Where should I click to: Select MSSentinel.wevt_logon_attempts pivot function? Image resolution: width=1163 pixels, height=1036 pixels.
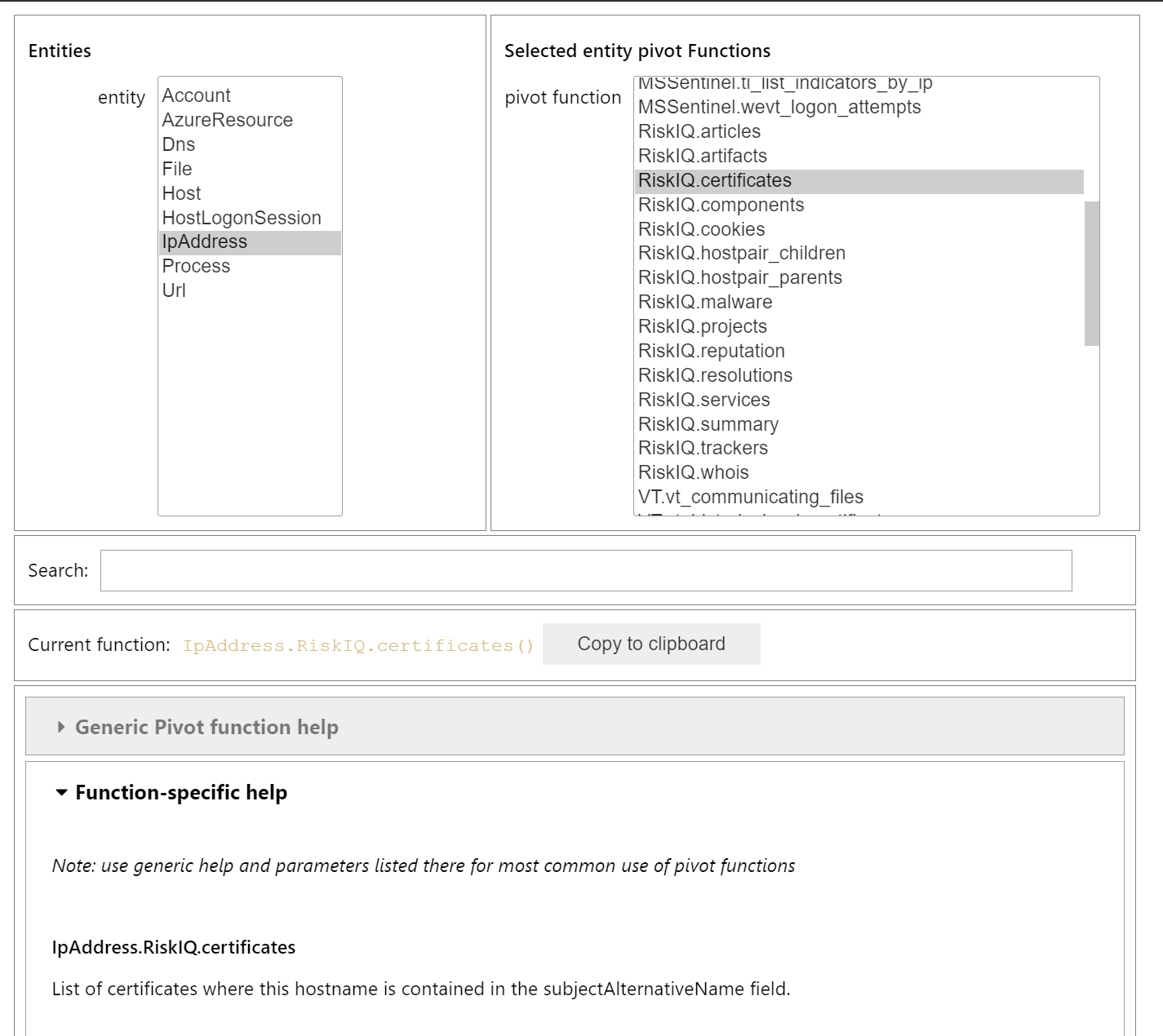[x=859, y=108]
